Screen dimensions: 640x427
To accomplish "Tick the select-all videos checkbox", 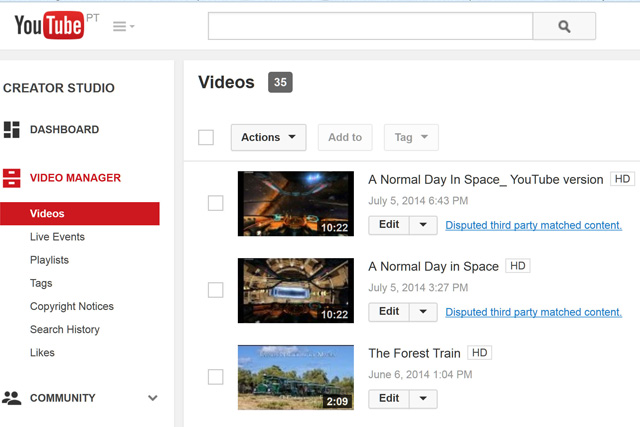I will click(x=206, y=137).
